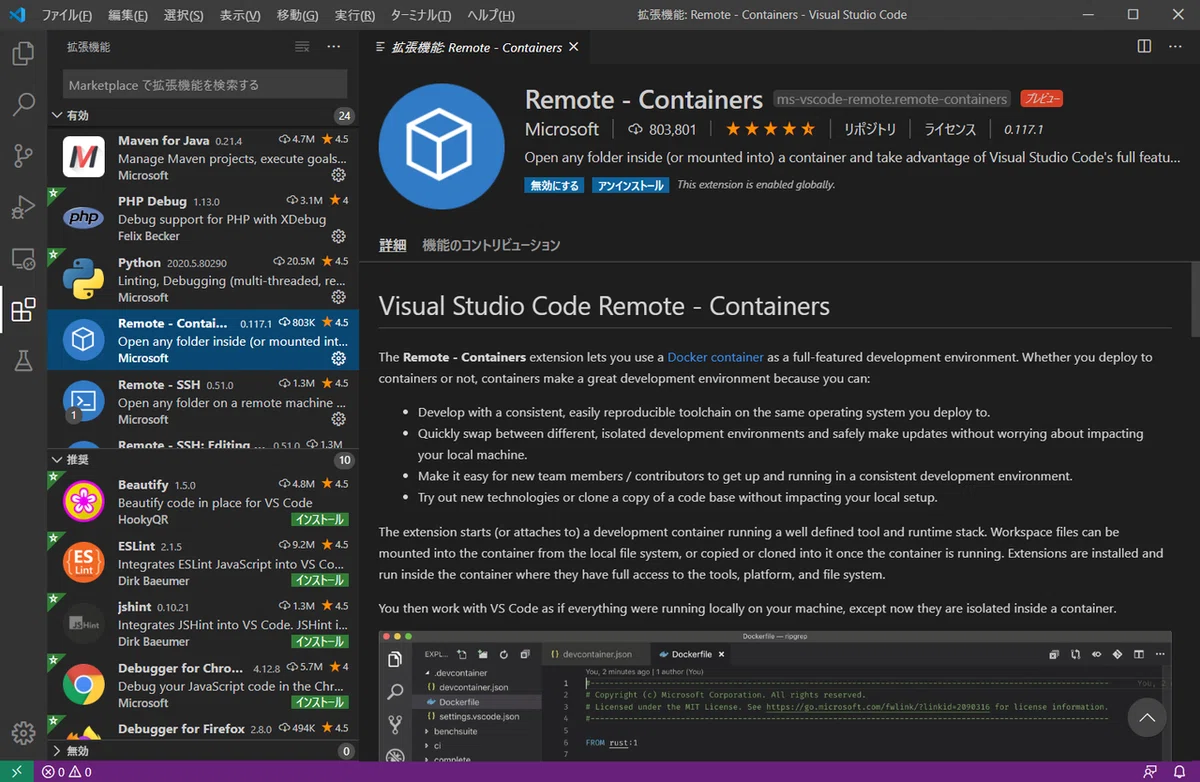Click the Remote - Containers cube logo
The height and width of the screenshot is (782, 1200).
(441, 147)
